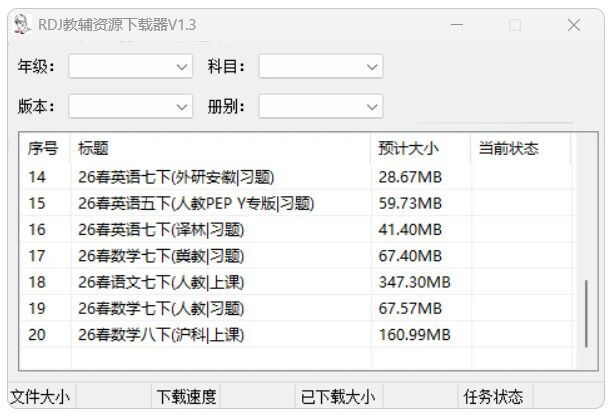609x416 pixels.
Task: Close the RDJ downloader window
Action: tap(574, 25)
